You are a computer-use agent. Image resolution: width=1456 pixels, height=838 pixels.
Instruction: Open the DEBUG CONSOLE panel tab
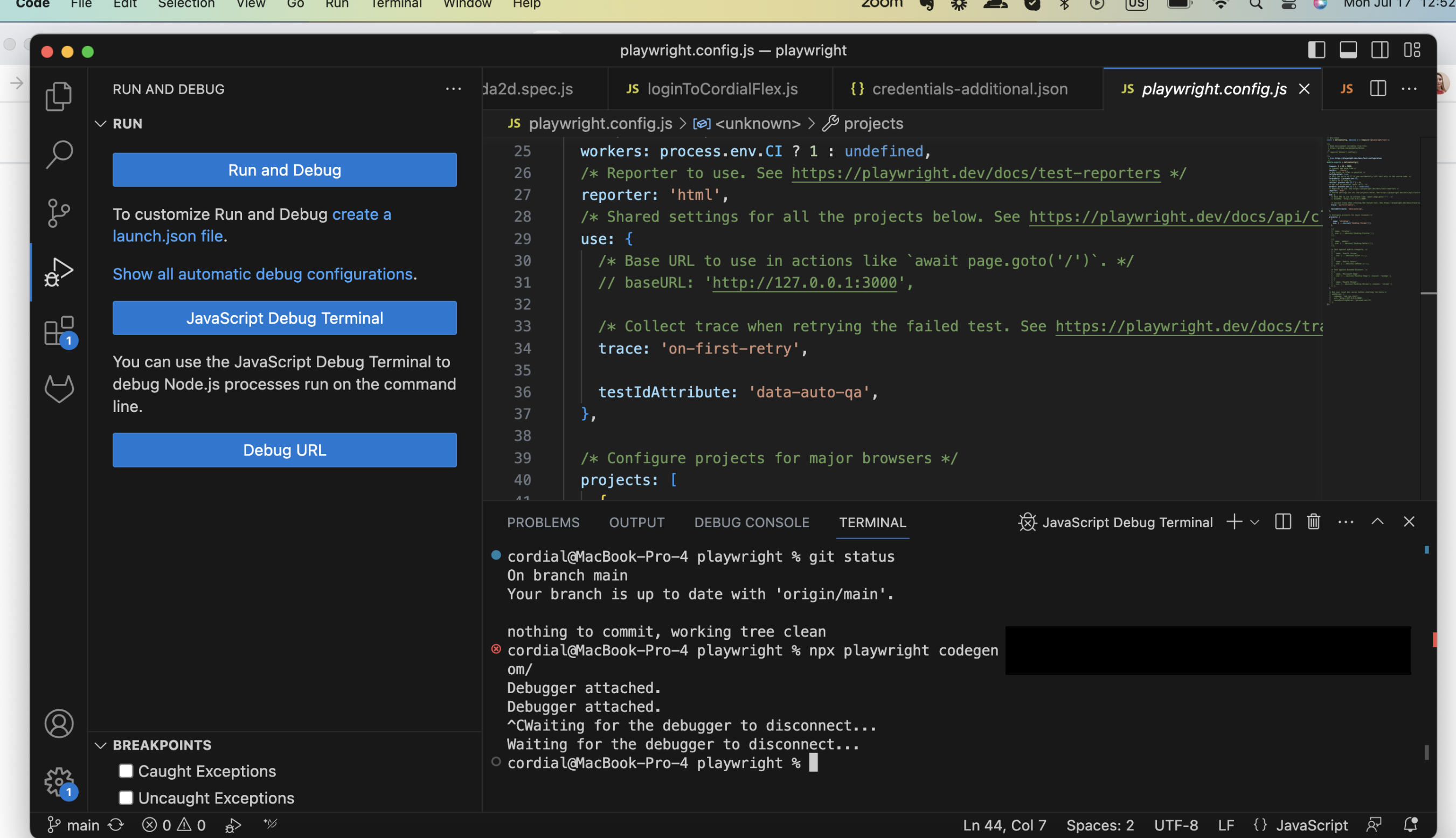coord(751,522)
